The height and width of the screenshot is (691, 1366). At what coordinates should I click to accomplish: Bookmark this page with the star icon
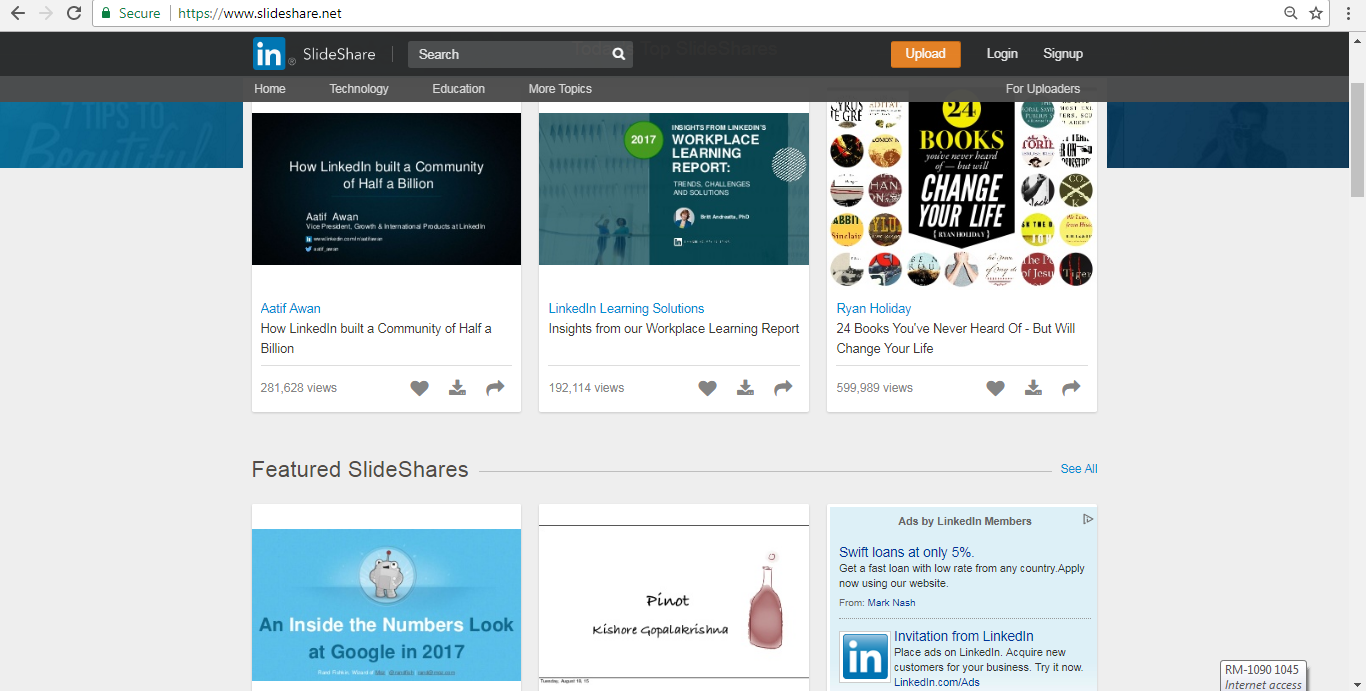[1316, 13]
